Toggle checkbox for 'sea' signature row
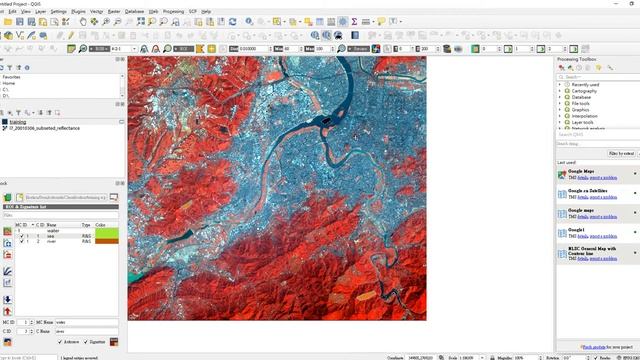This screenshot has height=360, width=640. click(22, 236)
